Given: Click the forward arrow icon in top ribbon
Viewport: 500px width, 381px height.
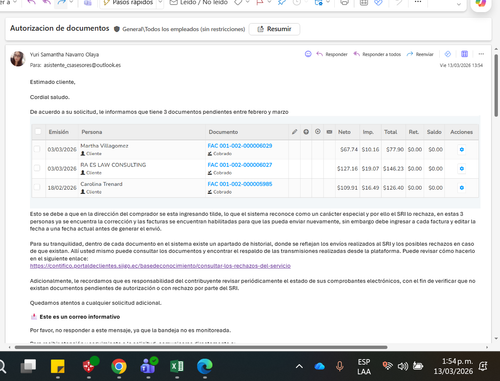Looking at the screenshot, I should coord(62,3).
